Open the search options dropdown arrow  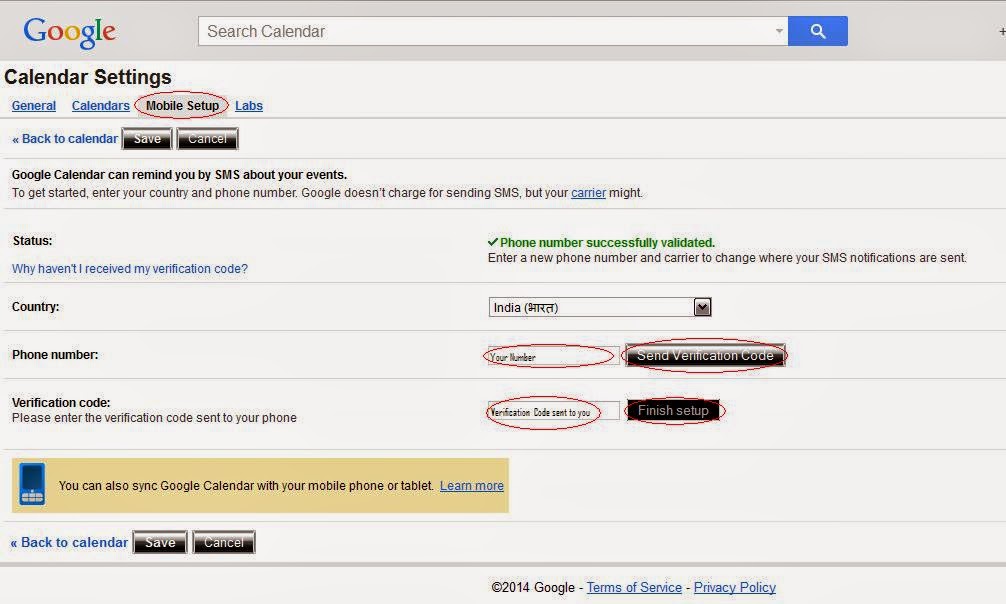[x=779, y=31]
